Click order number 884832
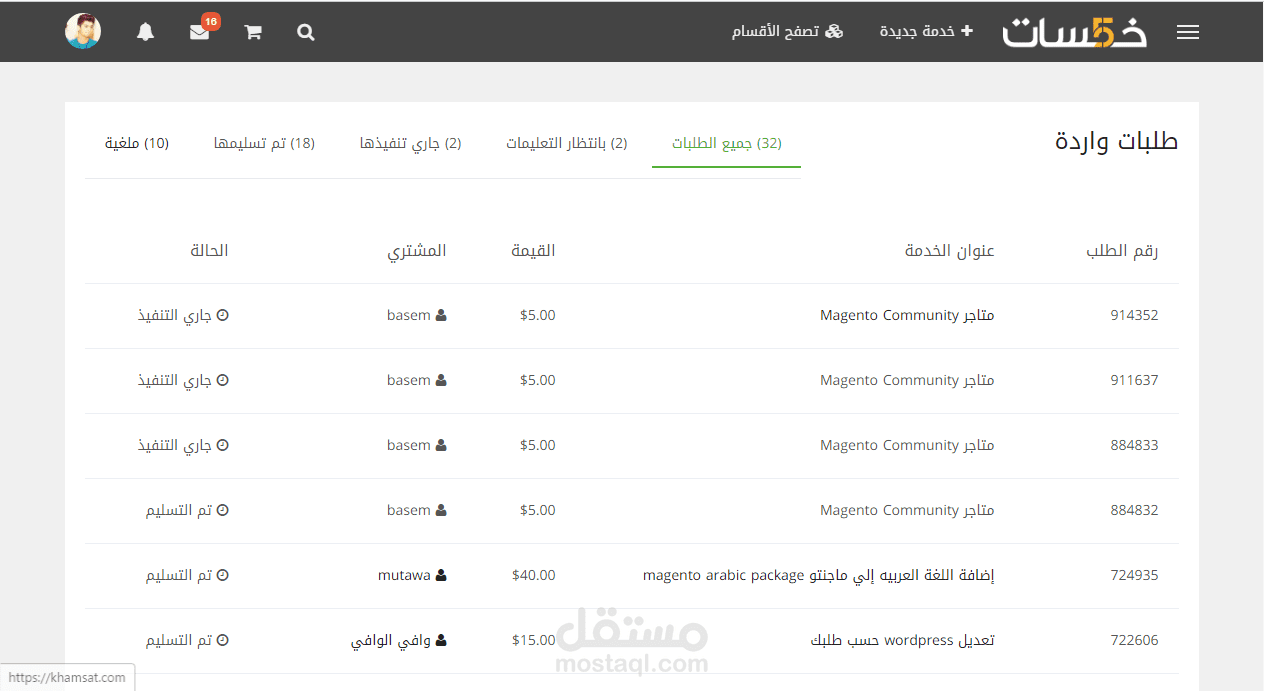Viewport: 1264px width, 691px height. point(1134,510)
